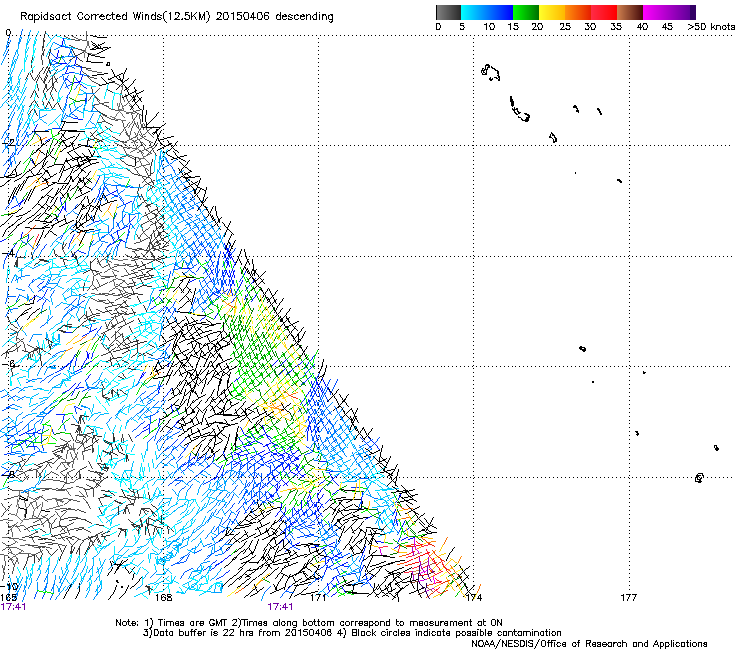Image resolution: width=740 pixels, height=650 pixels.
Task: Click the legend label 40
Action: click(642, 27)
